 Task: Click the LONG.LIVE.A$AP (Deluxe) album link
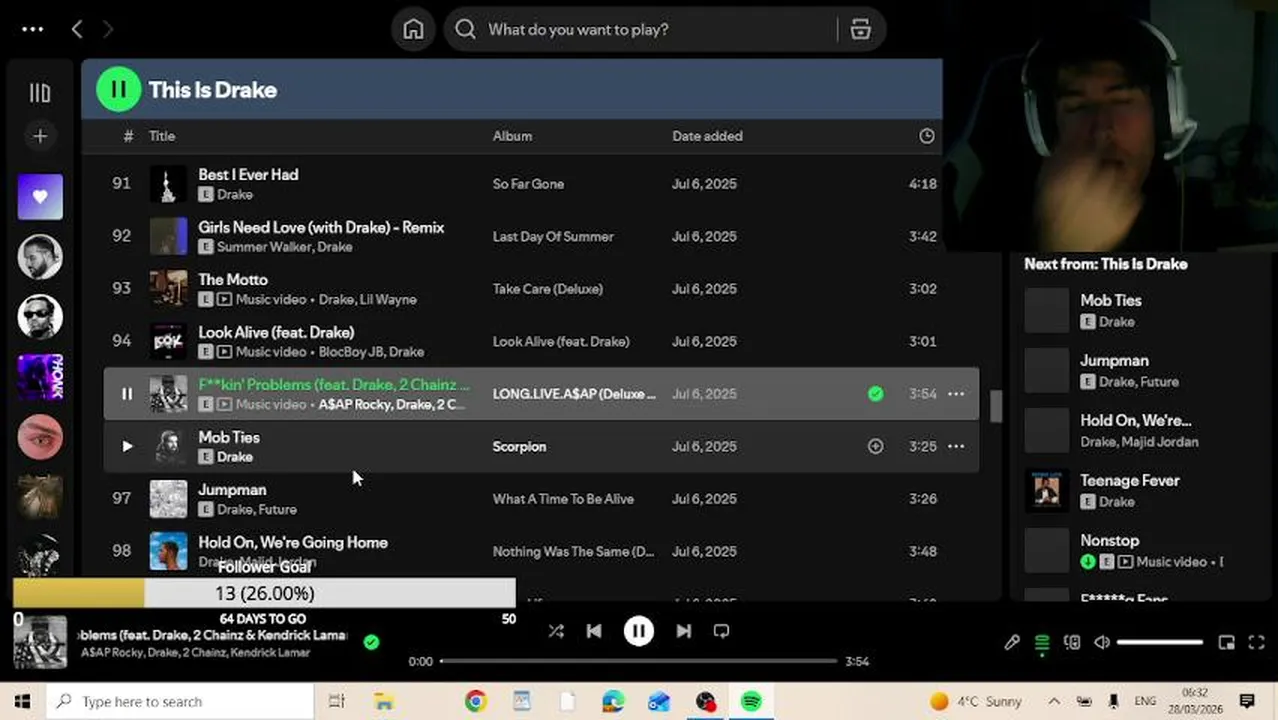[x=574, y=394]
